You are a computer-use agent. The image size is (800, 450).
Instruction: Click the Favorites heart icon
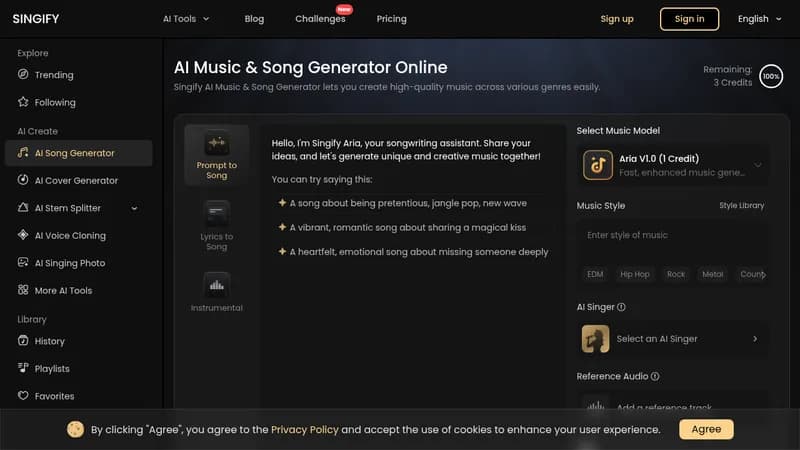[x=23, y=395]
